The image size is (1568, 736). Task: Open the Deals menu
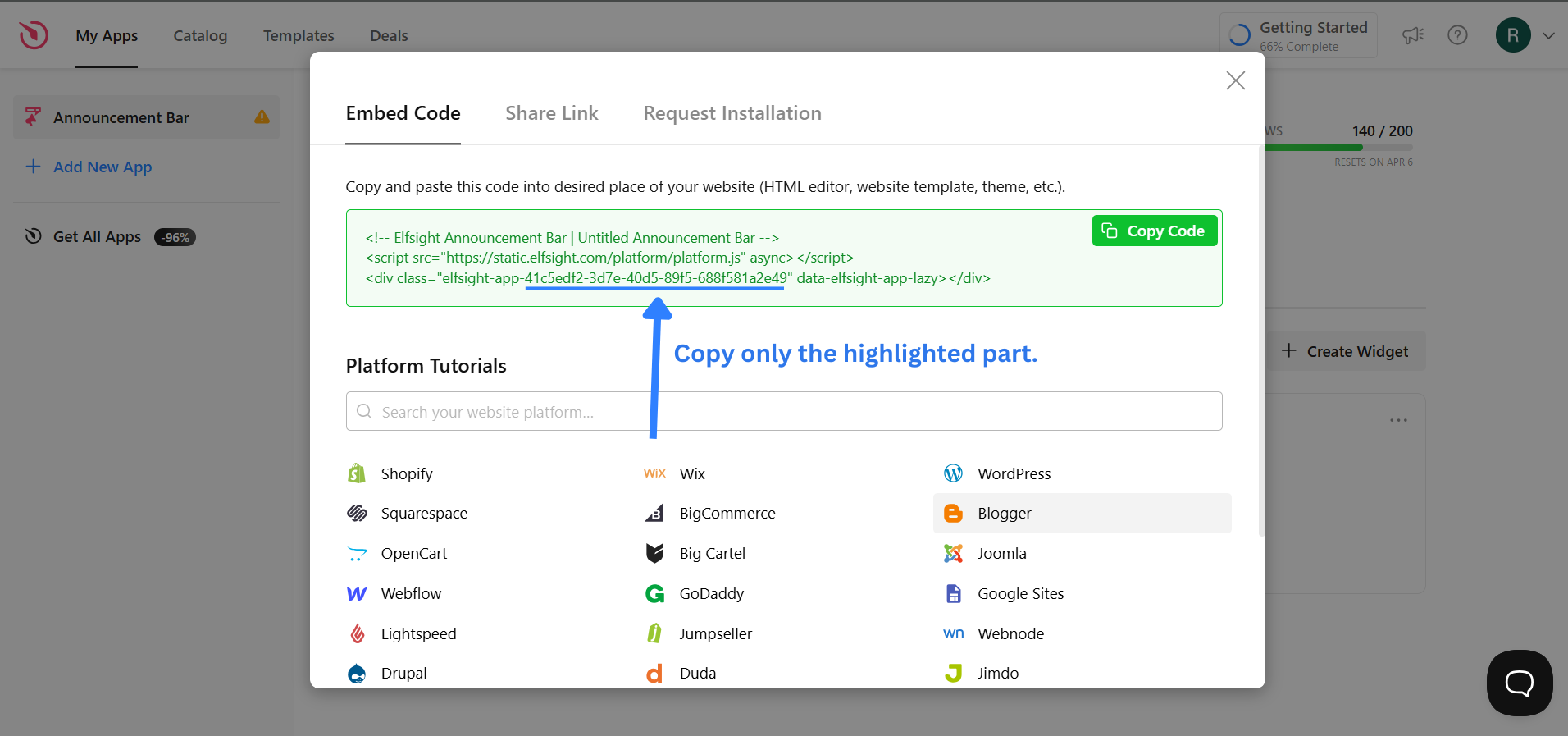389,36
